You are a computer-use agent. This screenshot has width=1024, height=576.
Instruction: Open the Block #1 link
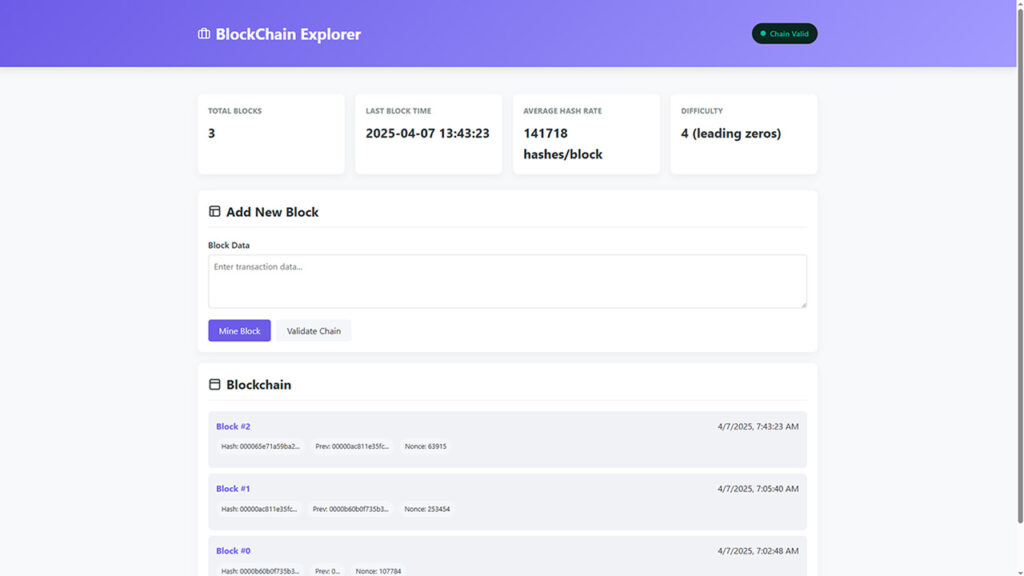[x=233, y=488]
